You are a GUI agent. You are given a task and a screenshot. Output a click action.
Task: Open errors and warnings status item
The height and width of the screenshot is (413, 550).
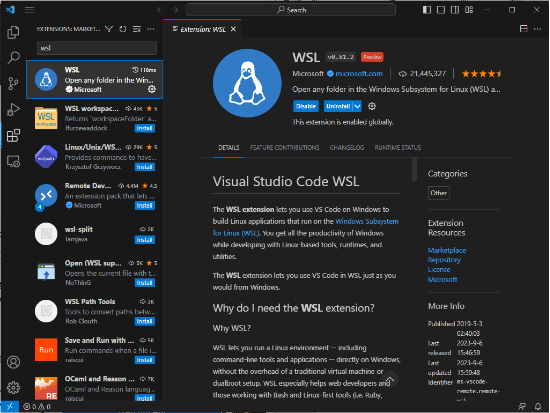36,407
